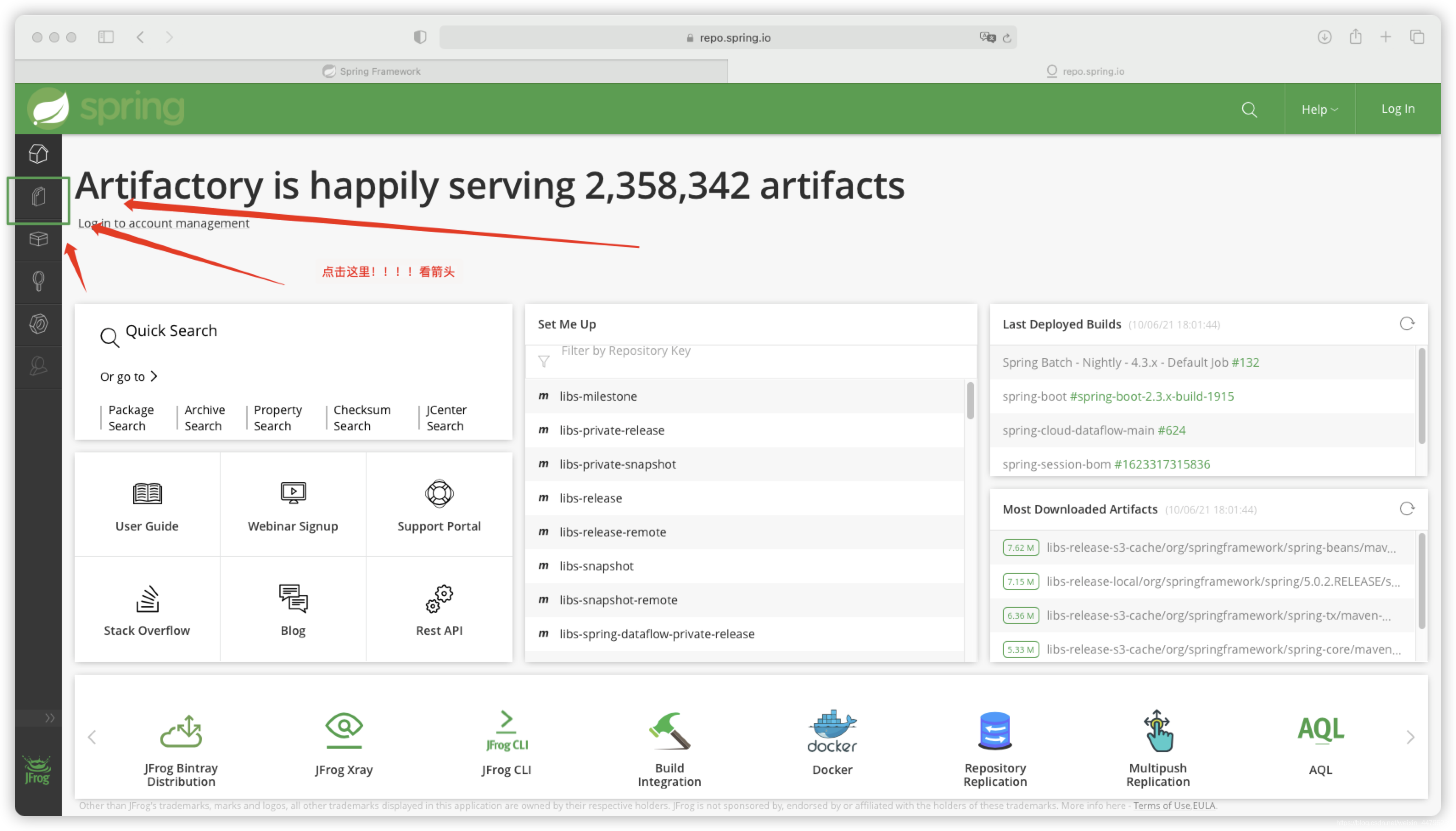This screenshot has height=831, width=1456.
Task: Select the Rest API gear/settings icon
Action: (x=438, y=597)
